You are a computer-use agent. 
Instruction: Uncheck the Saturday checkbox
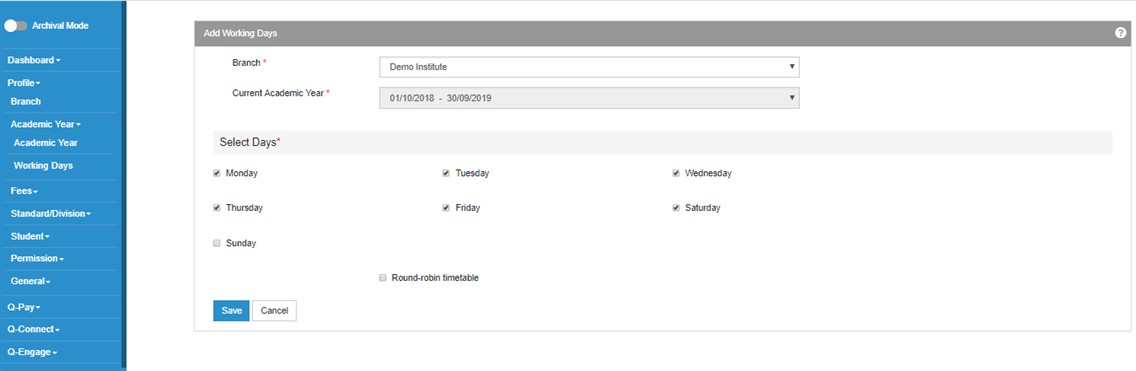pos(676,207)
